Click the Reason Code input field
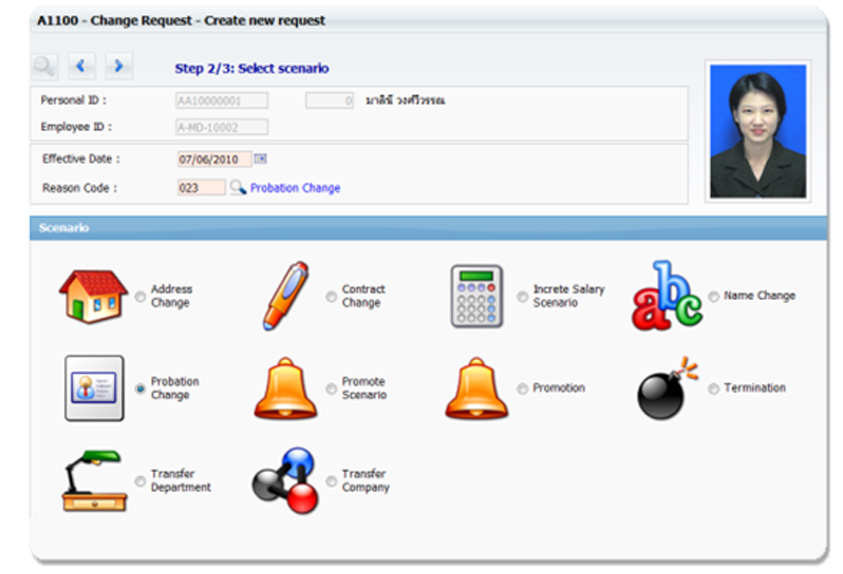Image resolution: width=843 pixels, height=574 pixels. tap(200, 187)
